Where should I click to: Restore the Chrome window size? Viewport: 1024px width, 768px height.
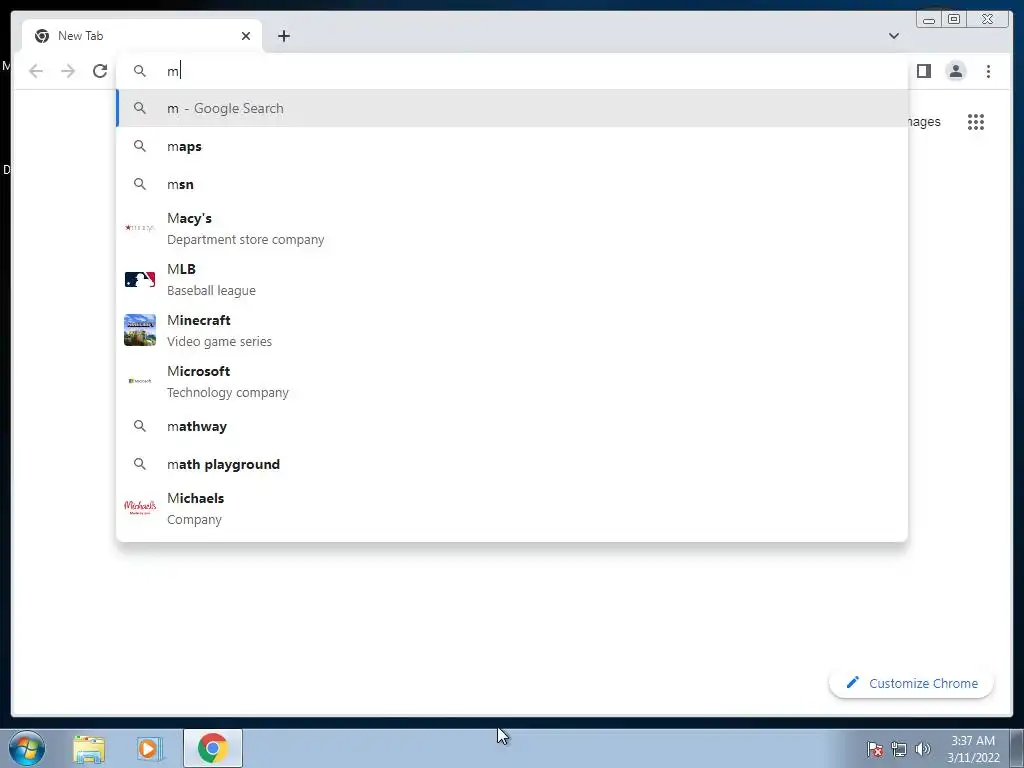pos(953,19)
